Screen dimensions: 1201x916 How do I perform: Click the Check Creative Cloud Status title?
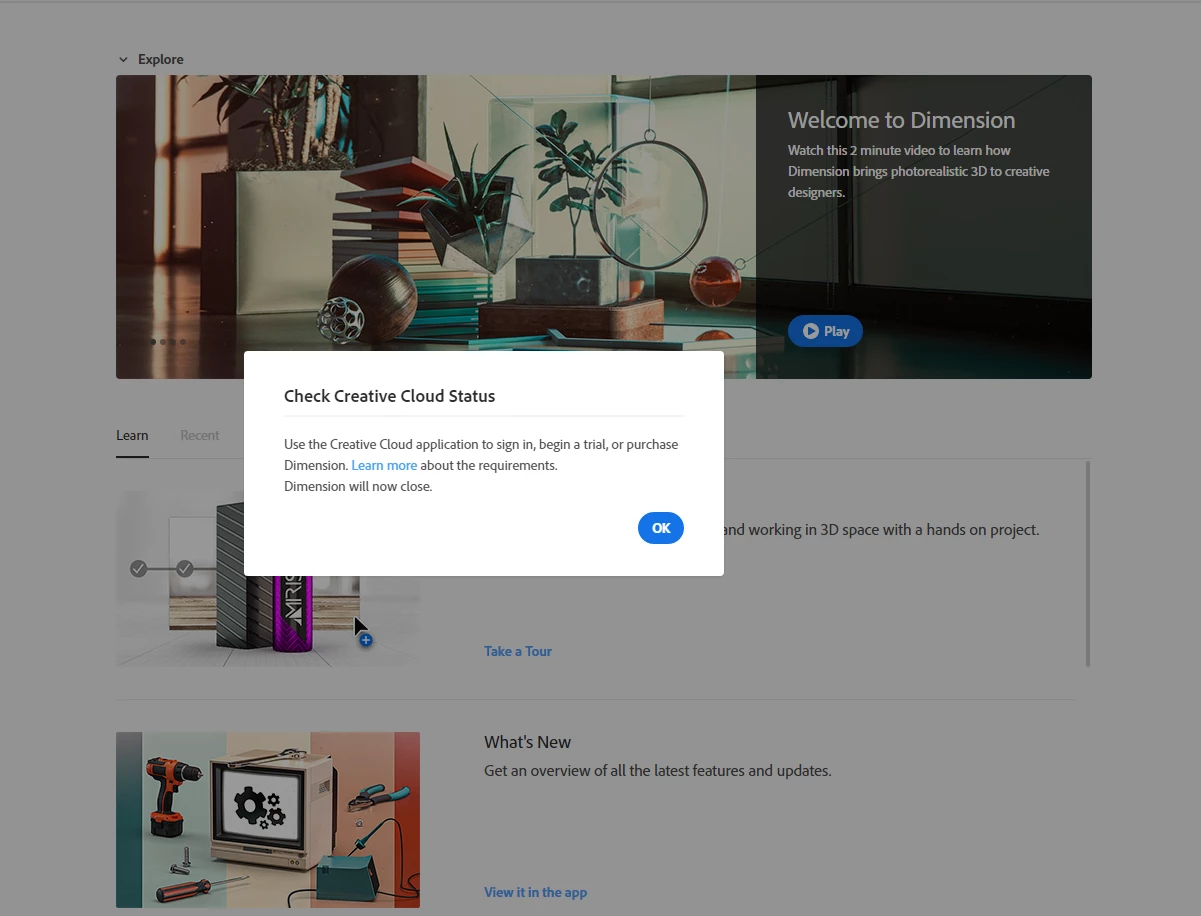click(389, 396)
